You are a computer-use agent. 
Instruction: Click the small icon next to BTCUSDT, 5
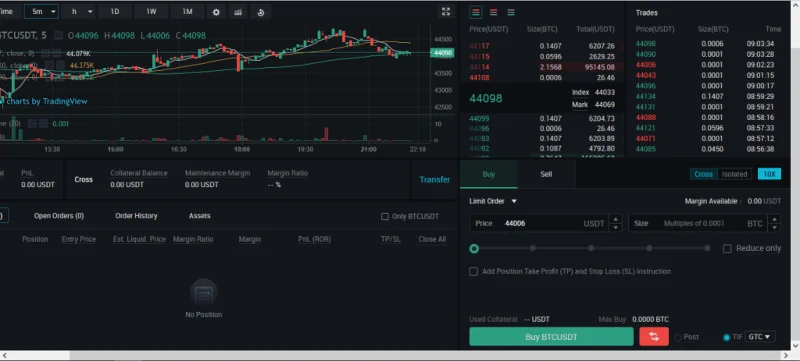point(59,35)
